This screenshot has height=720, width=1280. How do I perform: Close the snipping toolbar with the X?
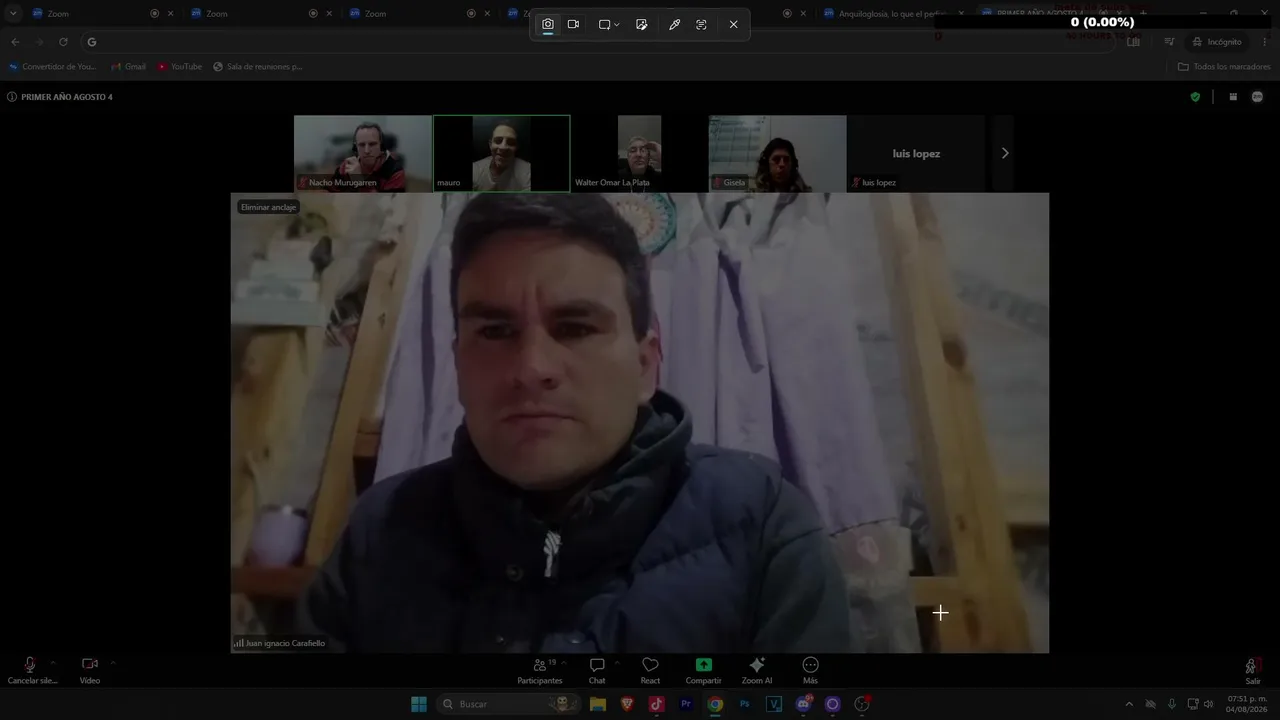[733, 24]
